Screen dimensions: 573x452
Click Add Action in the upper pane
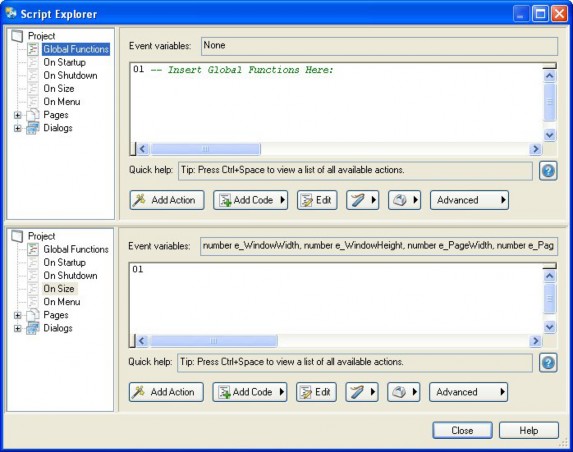pyautogui.click(x=167, y=200)
